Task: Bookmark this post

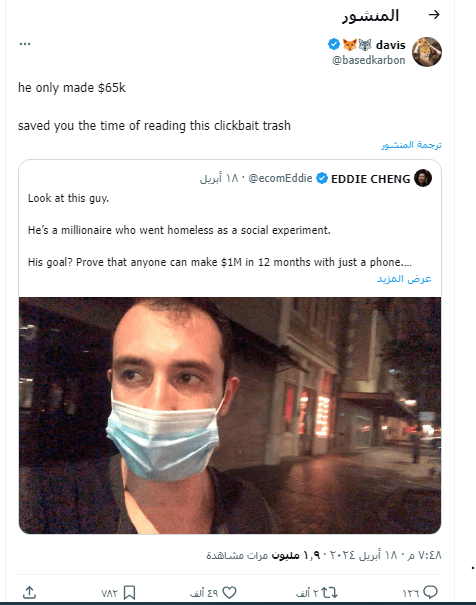Action: pyautogui.click(x=129, y=593)
